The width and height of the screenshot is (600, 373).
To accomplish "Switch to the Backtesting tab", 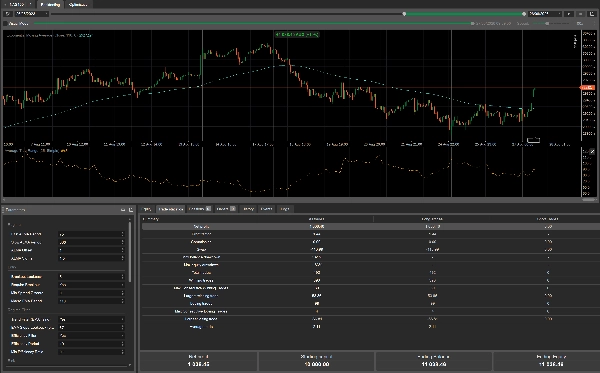I will tap(50, 5).
